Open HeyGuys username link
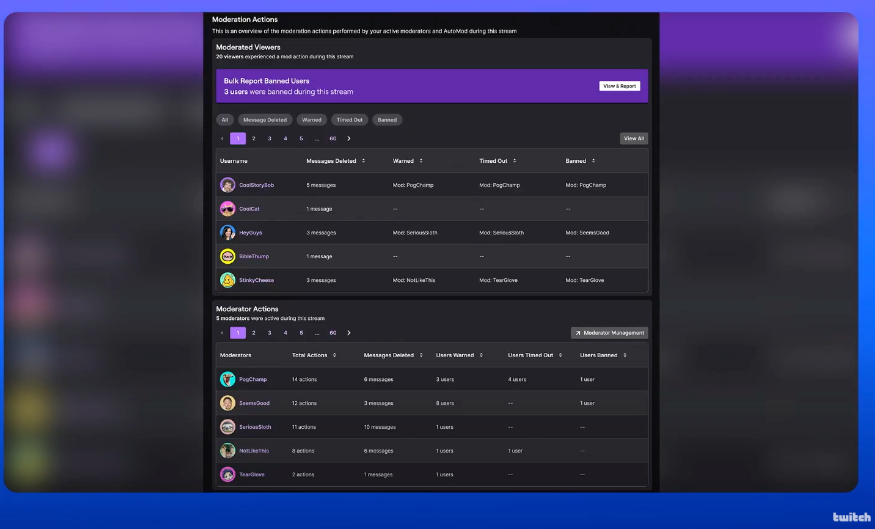 [x=251, y=233]
